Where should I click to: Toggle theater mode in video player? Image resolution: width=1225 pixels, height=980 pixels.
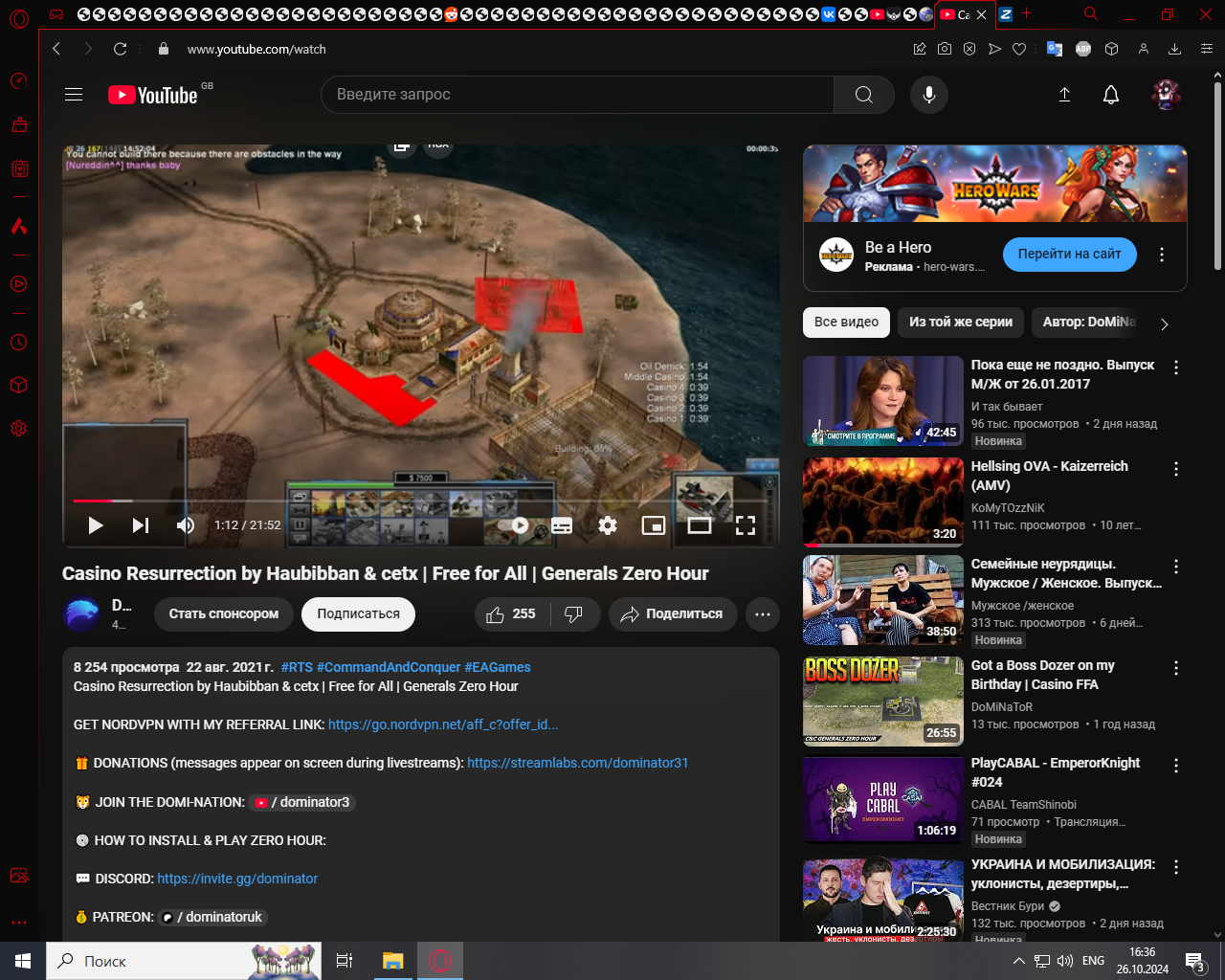click(x=700, y=525)
